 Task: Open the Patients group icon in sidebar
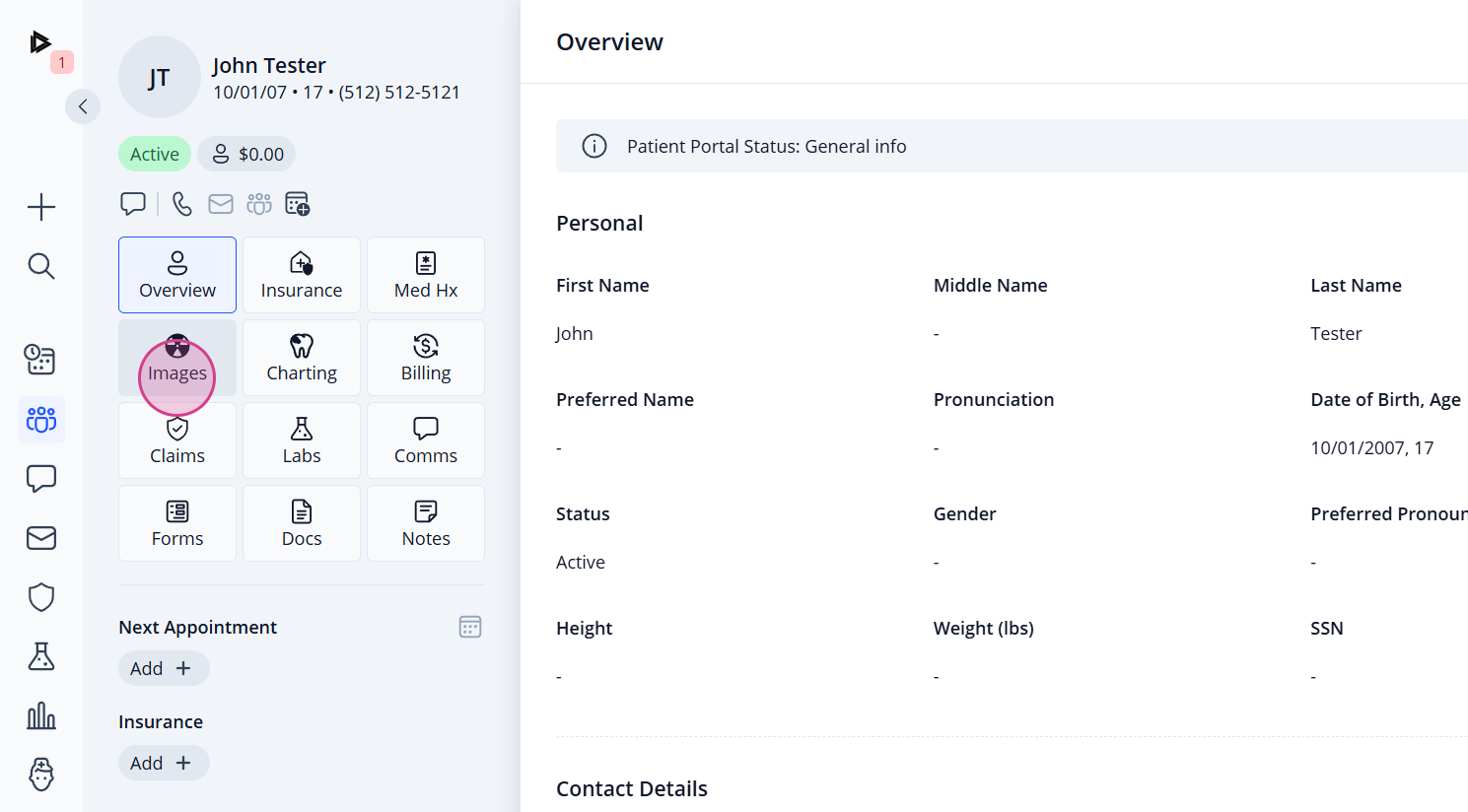(41, 420)
